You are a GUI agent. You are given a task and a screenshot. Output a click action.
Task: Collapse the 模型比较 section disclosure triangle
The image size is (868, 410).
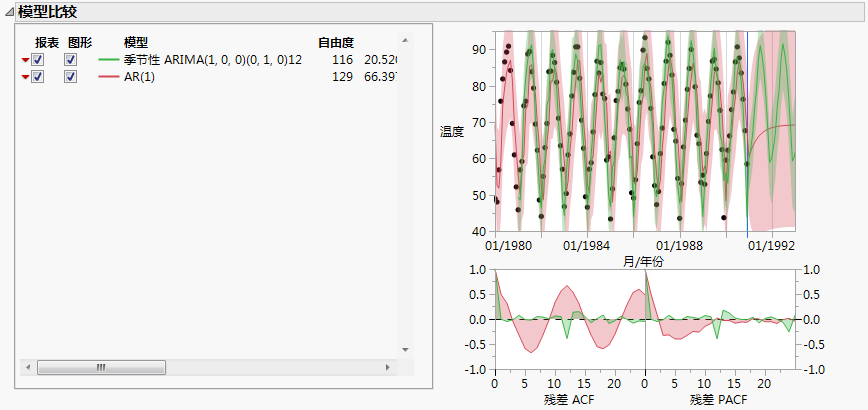click(11, 13)
